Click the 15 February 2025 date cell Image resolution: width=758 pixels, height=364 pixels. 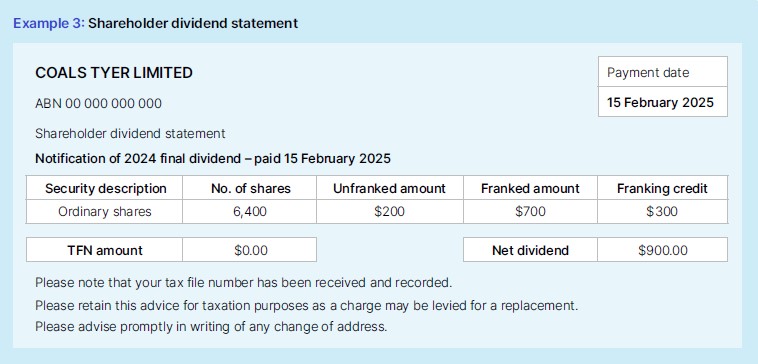click(663, 102)
